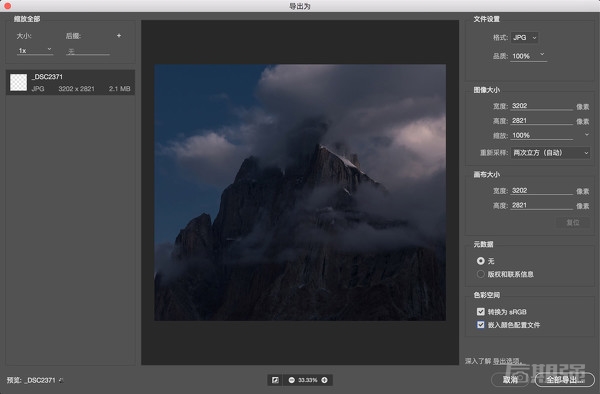Expand the 100% quality dropdown

(528, 56)
